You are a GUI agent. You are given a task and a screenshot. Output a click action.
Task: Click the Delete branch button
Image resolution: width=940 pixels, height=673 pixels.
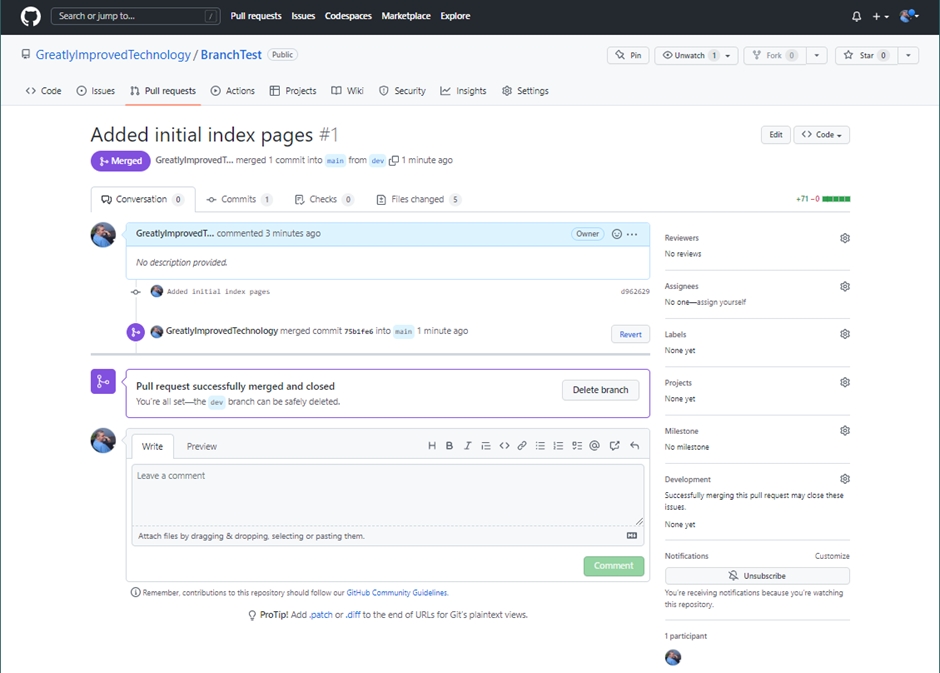(600, 390)
